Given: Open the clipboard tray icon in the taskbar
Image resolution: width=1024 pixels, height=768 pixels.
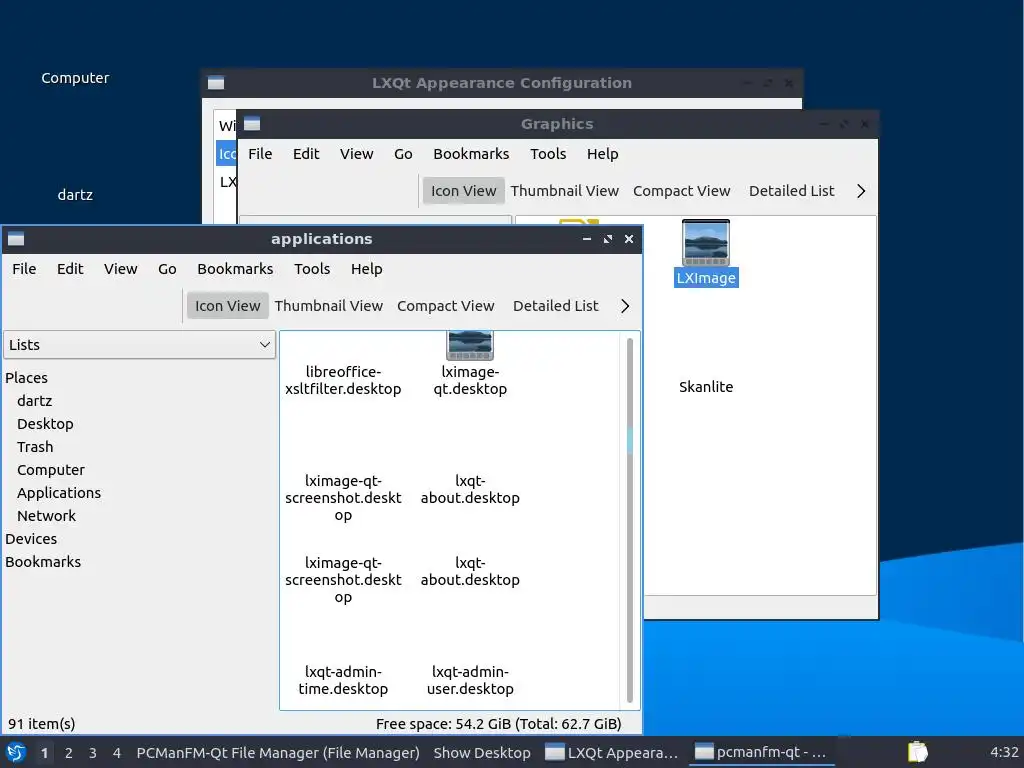Looking at the screenshot, I should [918, 752].
